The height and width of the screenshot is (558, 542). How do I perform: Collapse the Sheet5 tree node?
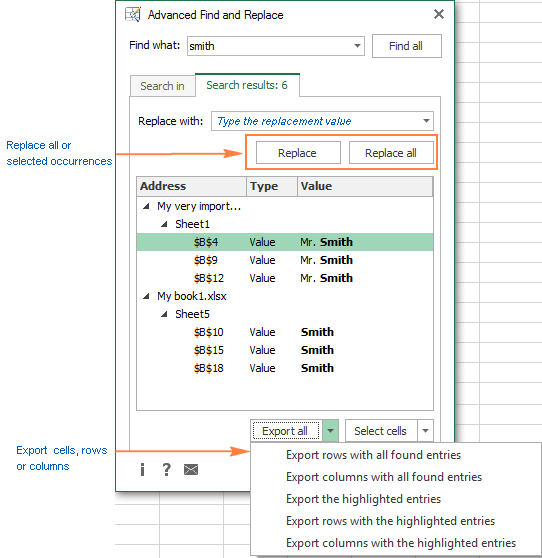tap(164, 314)
